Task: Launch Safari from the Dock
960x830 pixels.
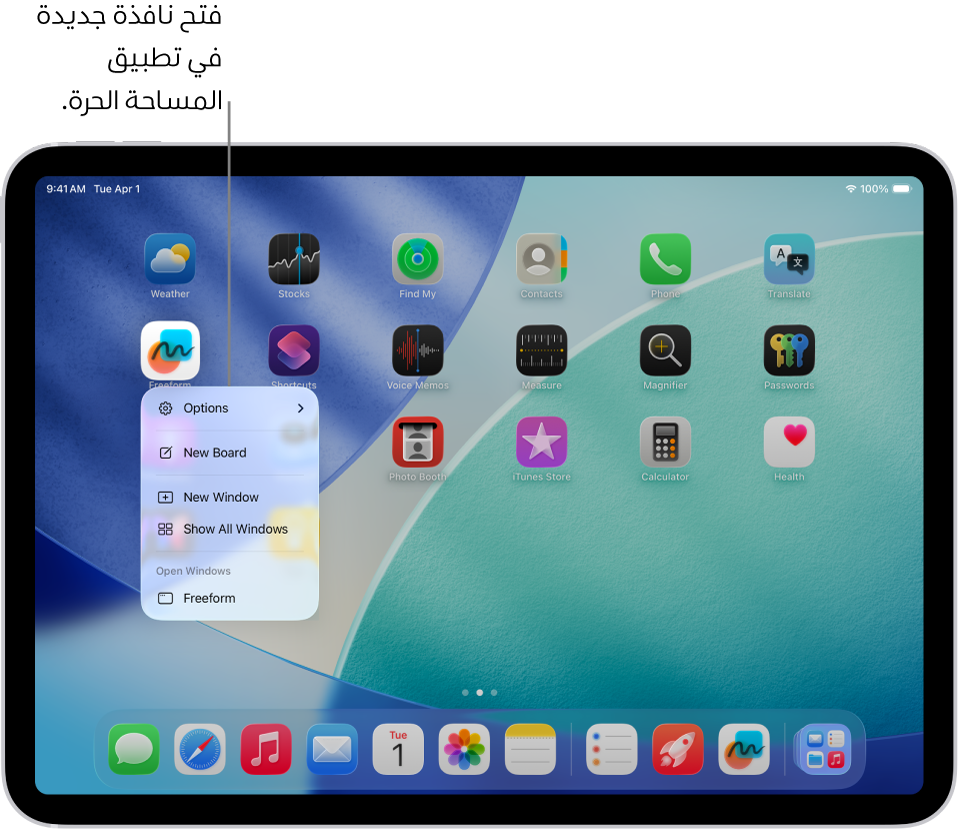Action: click(199, 748)
